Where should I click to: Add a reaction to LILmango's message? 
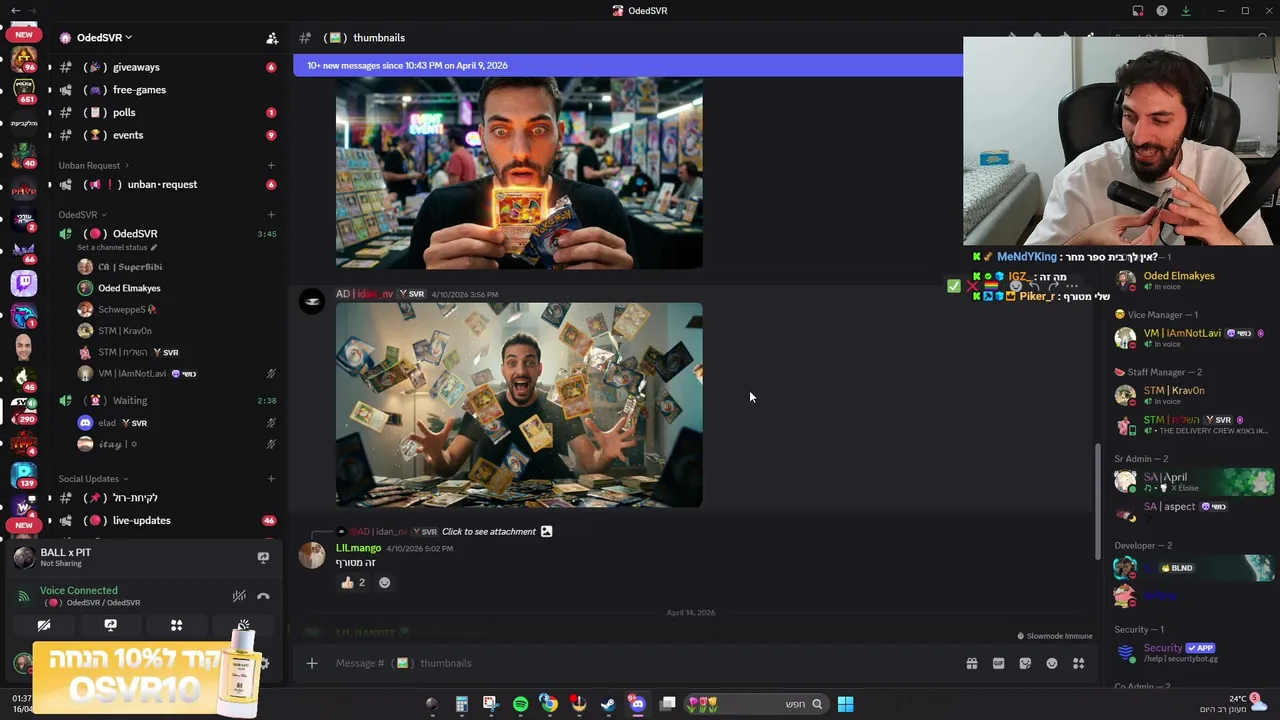tap(384, 583)
